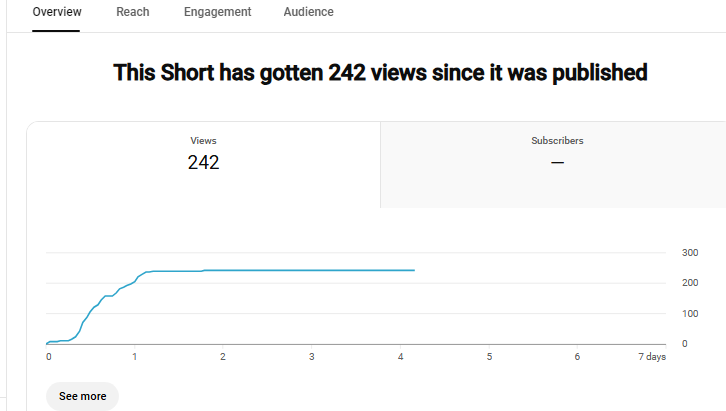Click the 7 days axis label
726x411 pixels.
[652, 357]
